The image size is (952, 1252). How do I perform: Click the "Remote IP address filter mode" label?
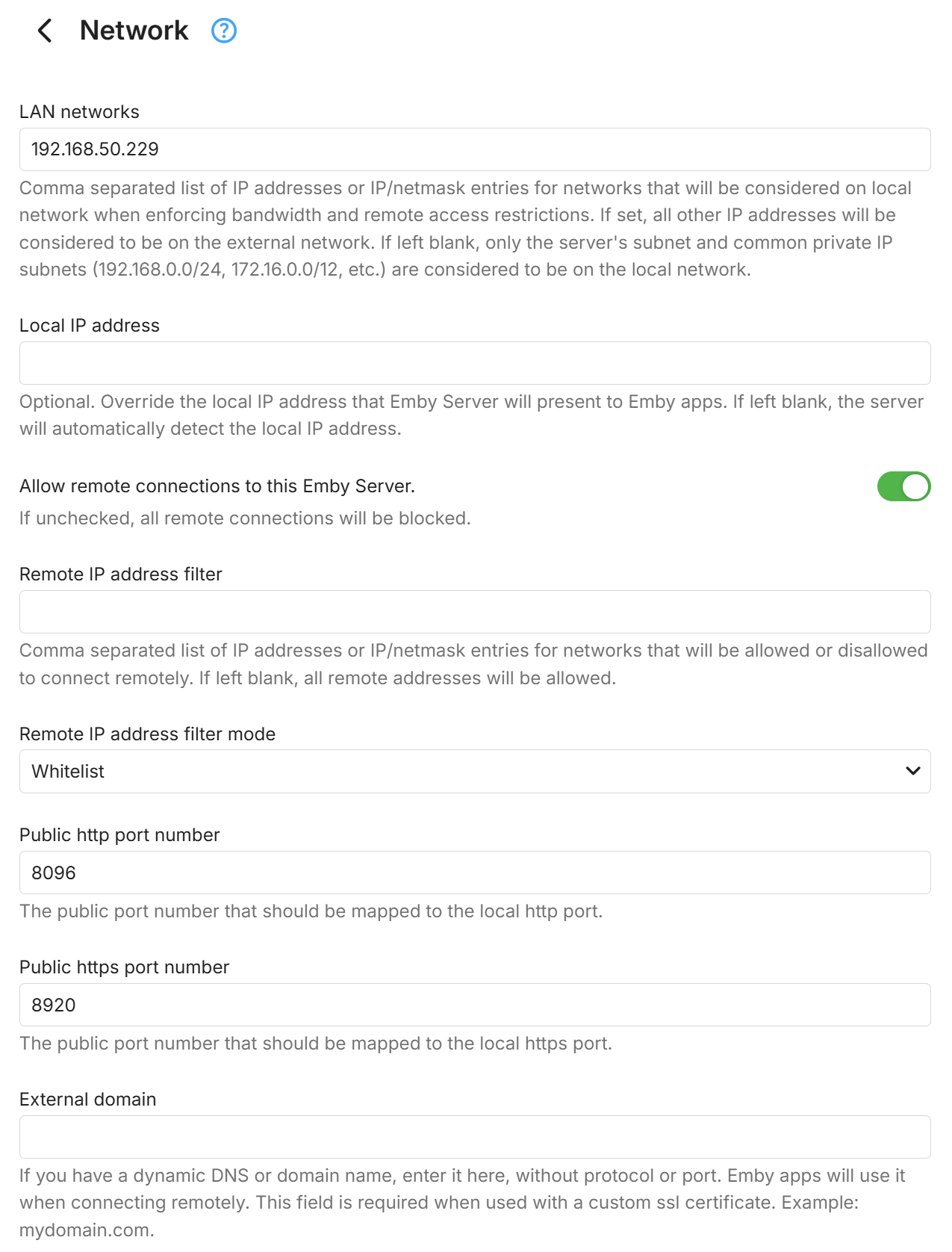tap(147, 734)
